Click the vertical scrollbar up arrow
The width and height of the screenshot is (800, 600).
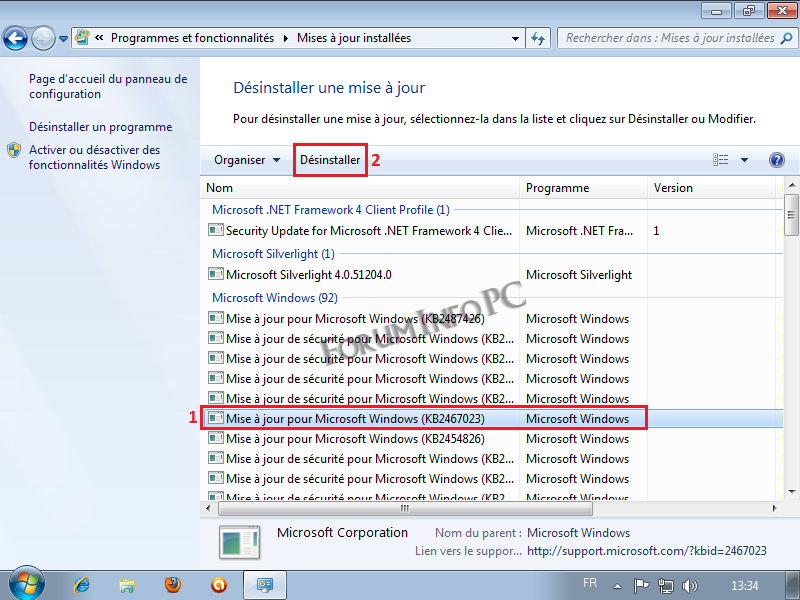(x=791, y=185)
